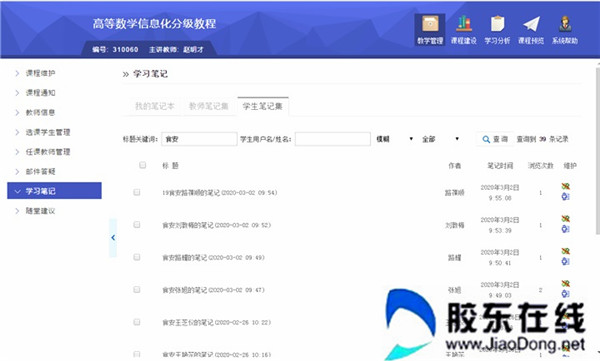This screenshot has height=361, width=600.
Task: Click the note time 9:53:39
Action: point(500,230)
